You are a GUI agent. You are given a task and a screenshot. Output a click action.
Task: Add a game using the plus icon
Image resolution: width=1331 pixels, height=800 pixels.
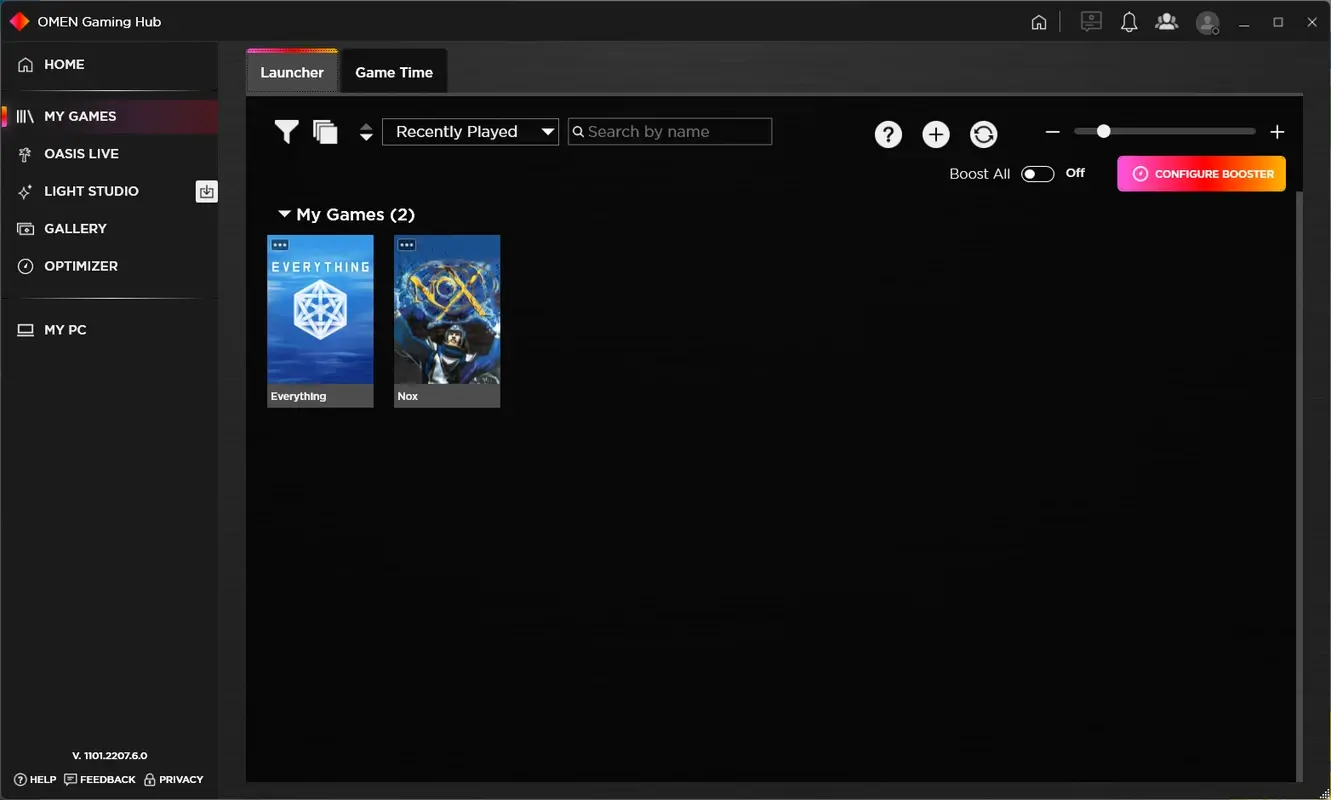935,133
